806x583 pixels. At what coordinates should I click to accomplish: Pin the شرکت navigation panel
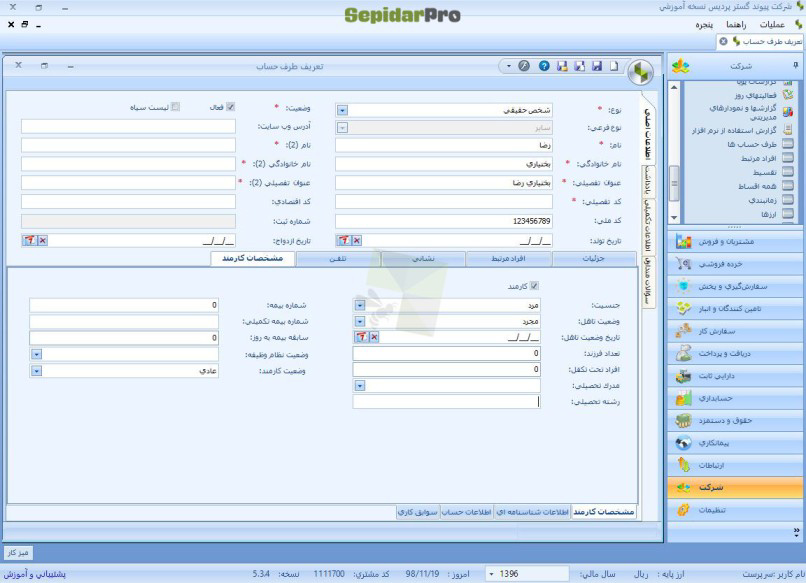(x=795, y=65)
